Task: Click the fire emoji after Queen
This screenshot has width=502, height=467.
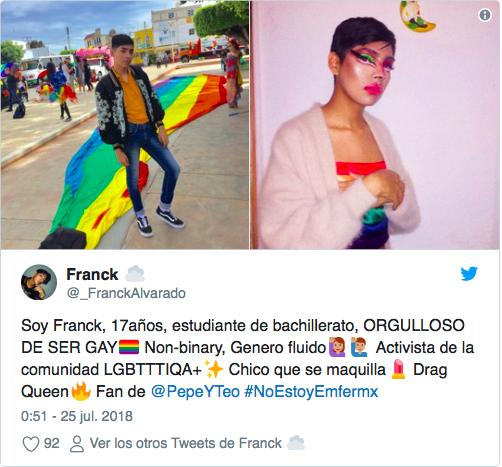Action: click(81, 391)
